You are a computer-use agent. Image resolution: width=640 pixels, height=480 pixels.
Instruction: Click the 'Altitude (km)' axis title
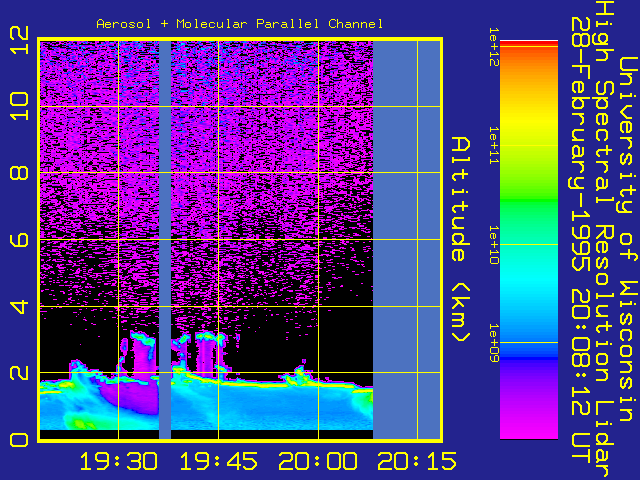(x=461, y=240)
